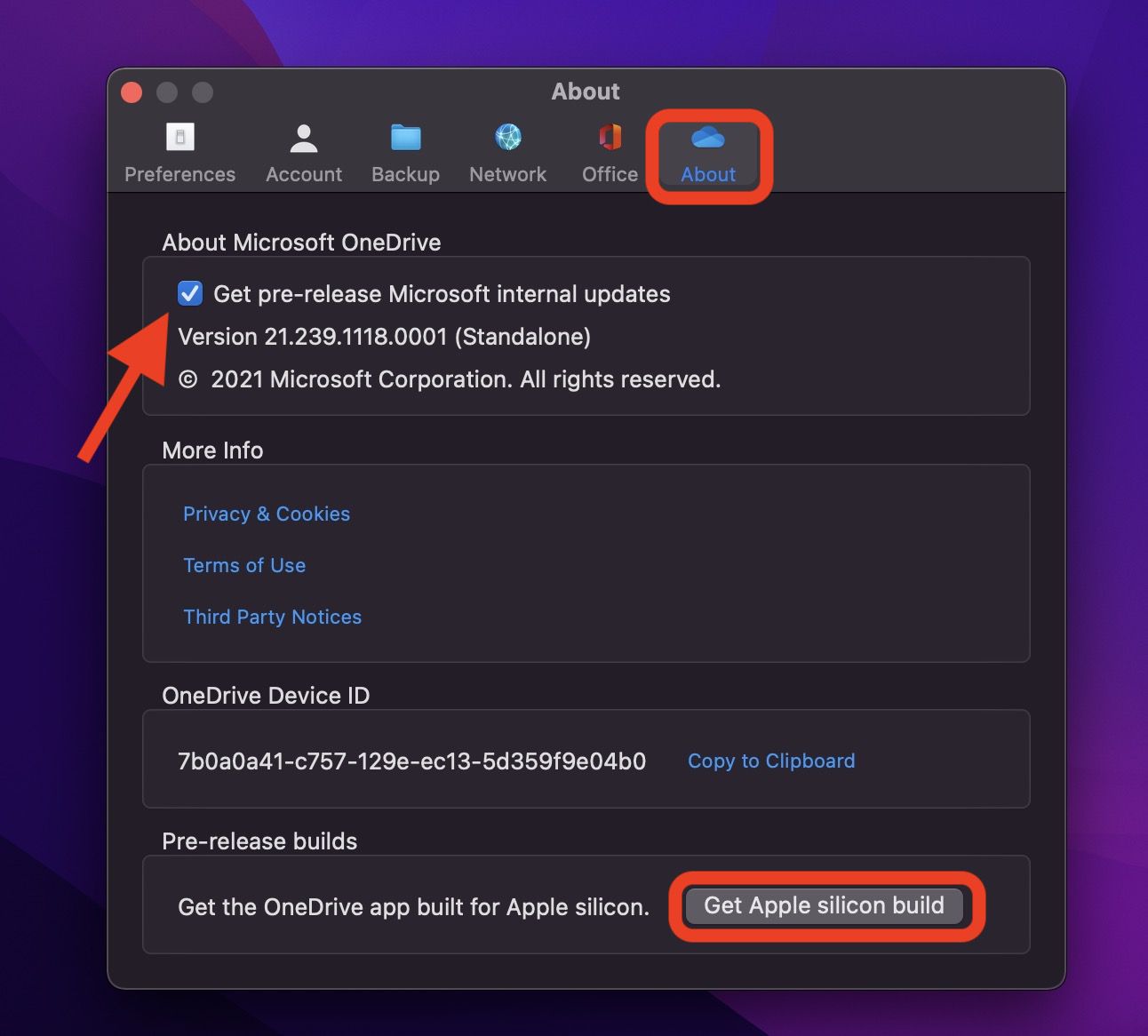Select the About OneDrive cloud icon
Viewport: 1148px width, 1036px height.
click(708, 138)
